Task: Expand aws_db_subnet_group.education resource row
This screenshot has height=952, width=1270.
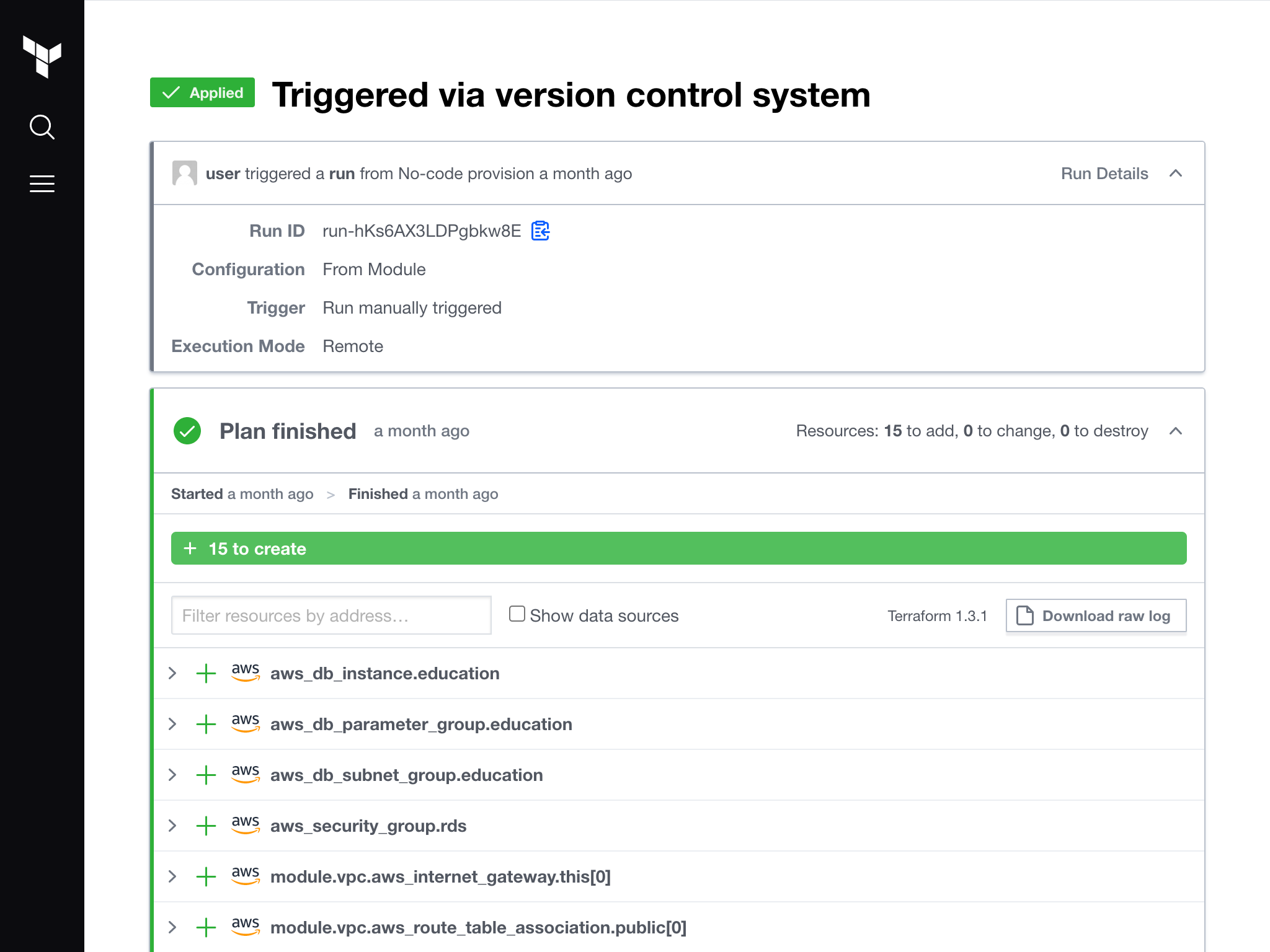Action: coord(172,775)
